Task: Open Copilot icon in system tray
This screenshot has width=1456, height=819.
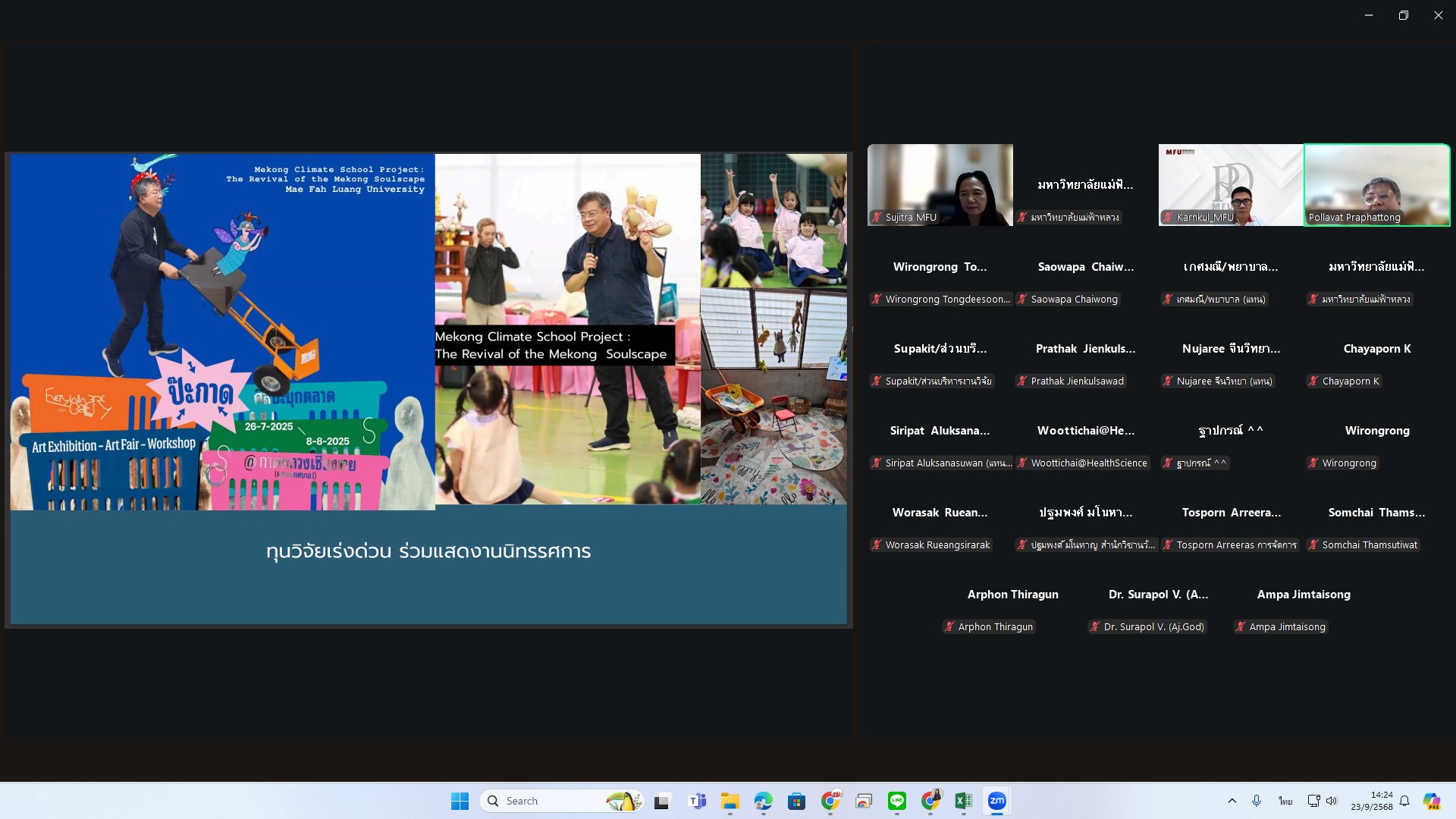Action: pos(1431,801)
